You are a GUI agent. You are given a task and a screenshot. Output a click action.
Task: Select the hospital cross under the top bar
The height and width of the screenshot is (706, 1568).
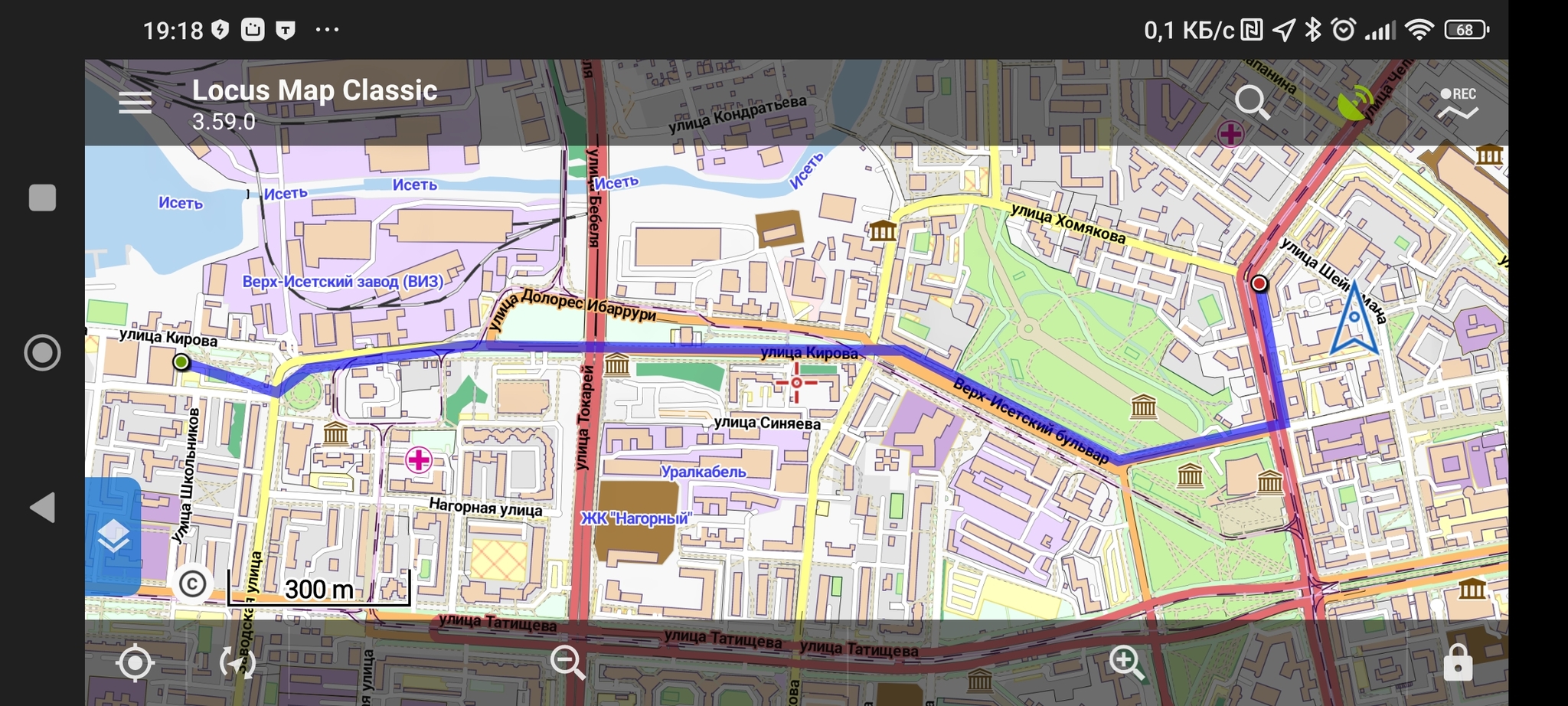pyautogui.click(x=1230, y=135)
